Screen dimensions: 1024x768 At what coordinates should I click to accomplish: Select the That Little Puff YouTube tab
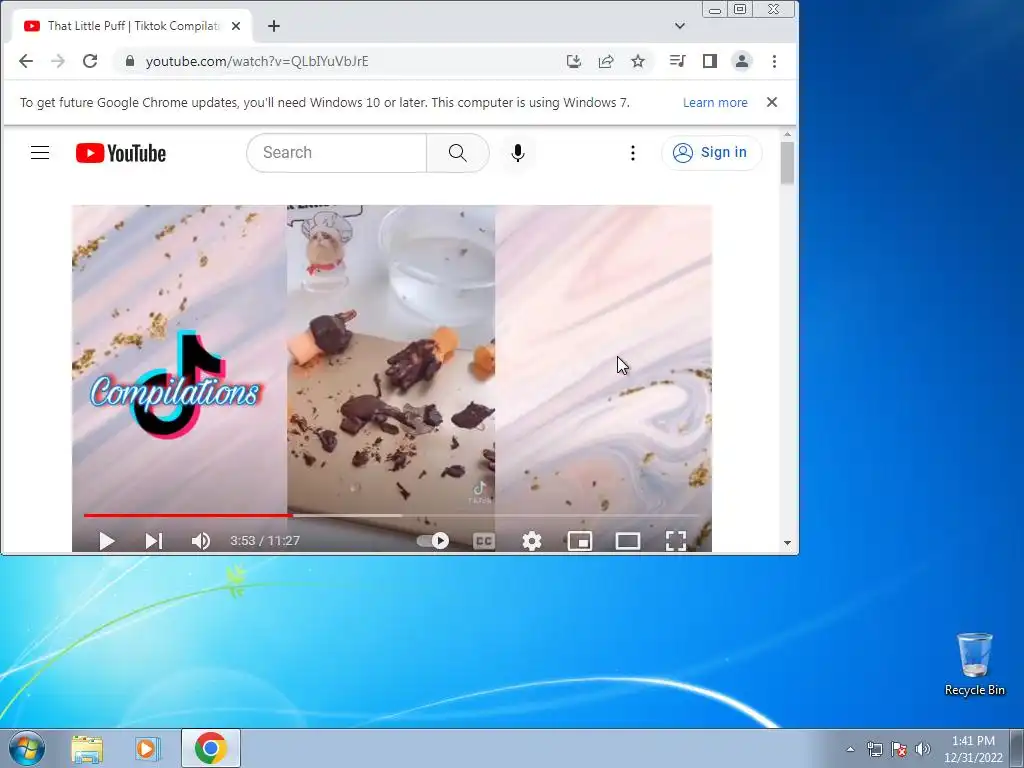click(131, 26)
